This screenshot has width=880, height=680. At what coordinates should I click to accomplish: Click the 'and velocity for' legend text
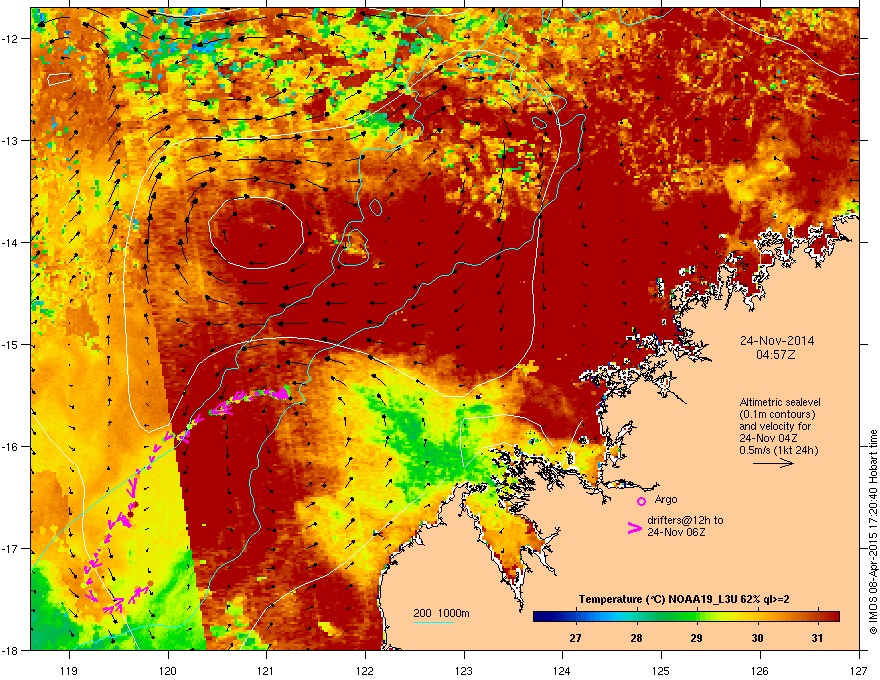coord(774,426)
